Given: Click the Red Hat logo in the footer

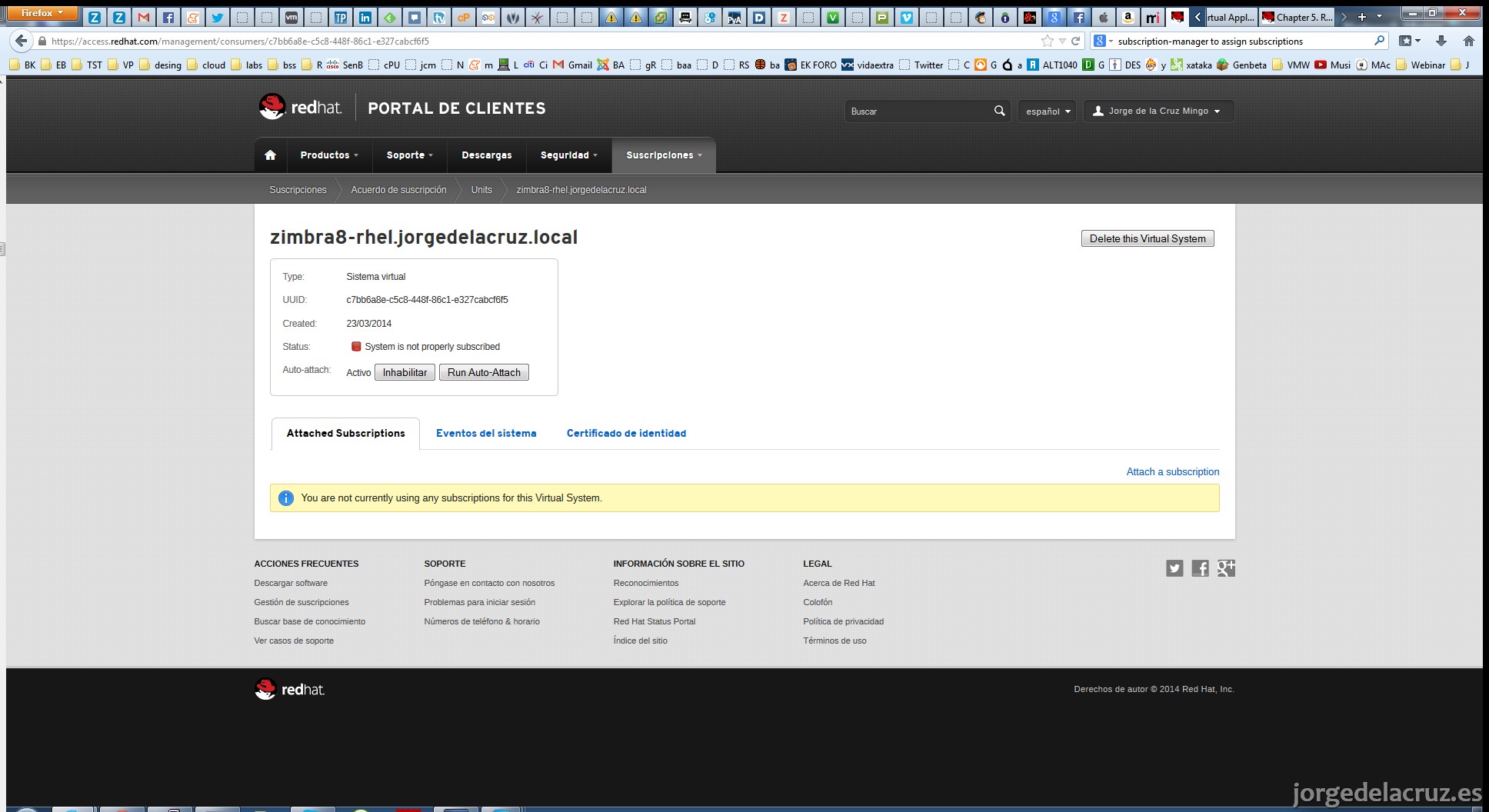Looking at the screenshot, I should pos(290,689).
